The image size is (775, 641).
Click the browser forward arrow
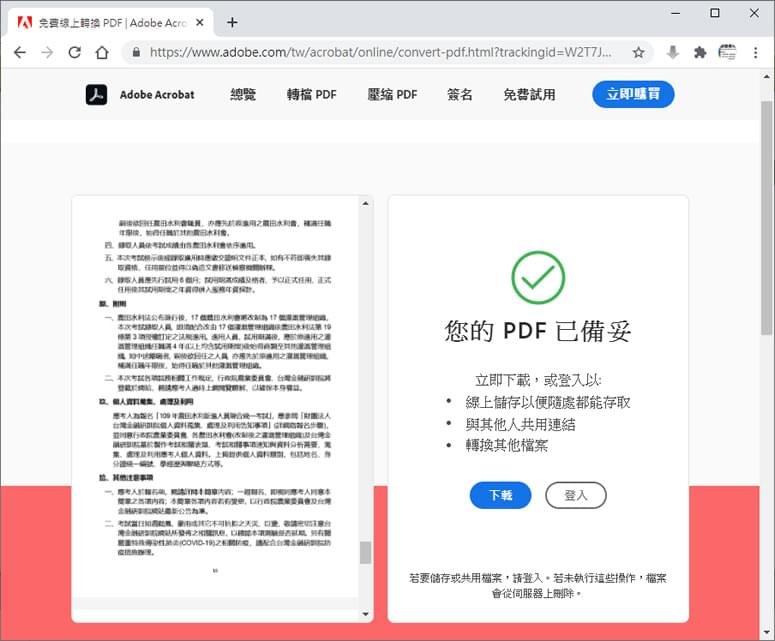coord(47,52)
